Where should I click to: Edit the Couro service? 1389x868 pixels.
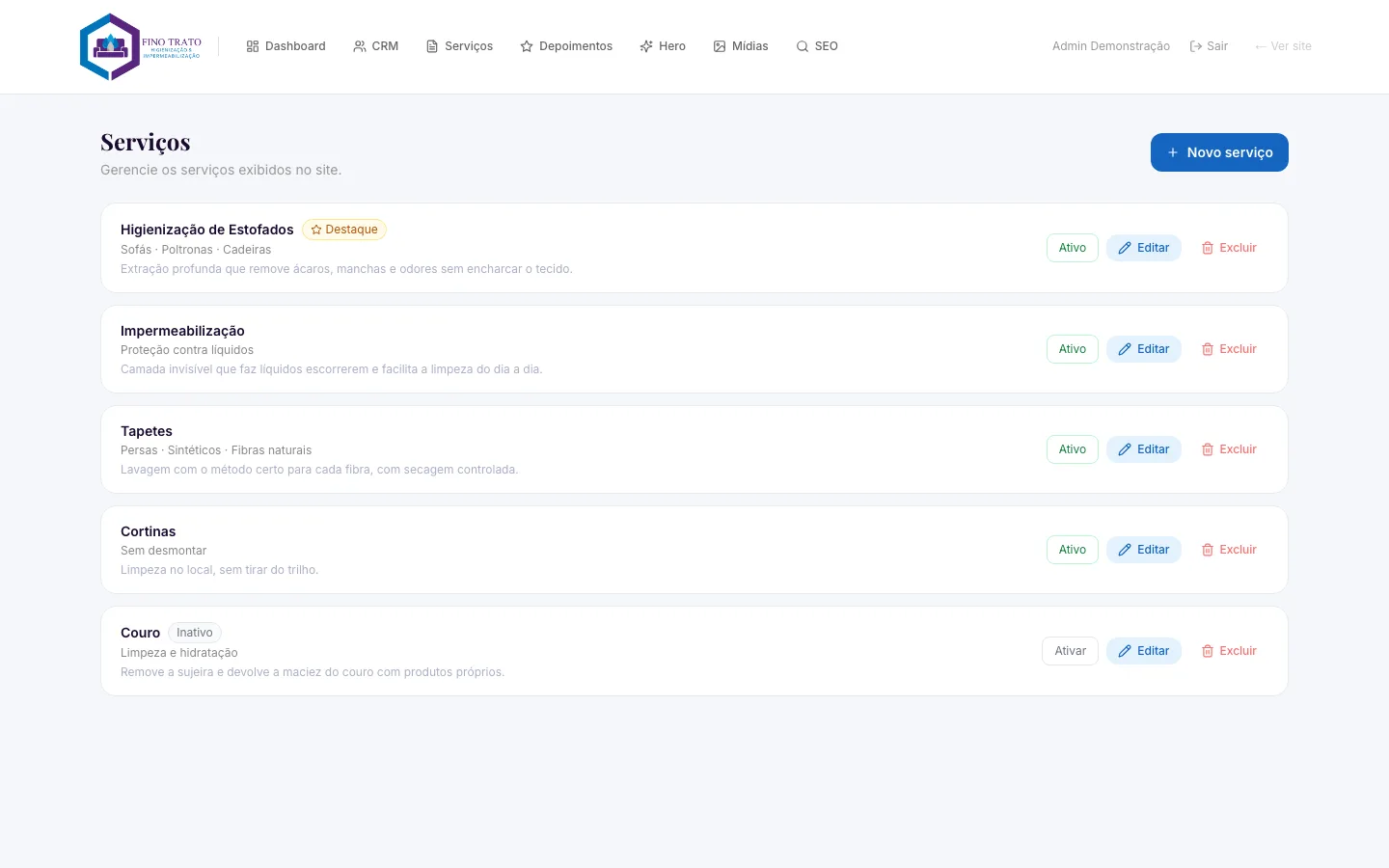coord(1144,651)
